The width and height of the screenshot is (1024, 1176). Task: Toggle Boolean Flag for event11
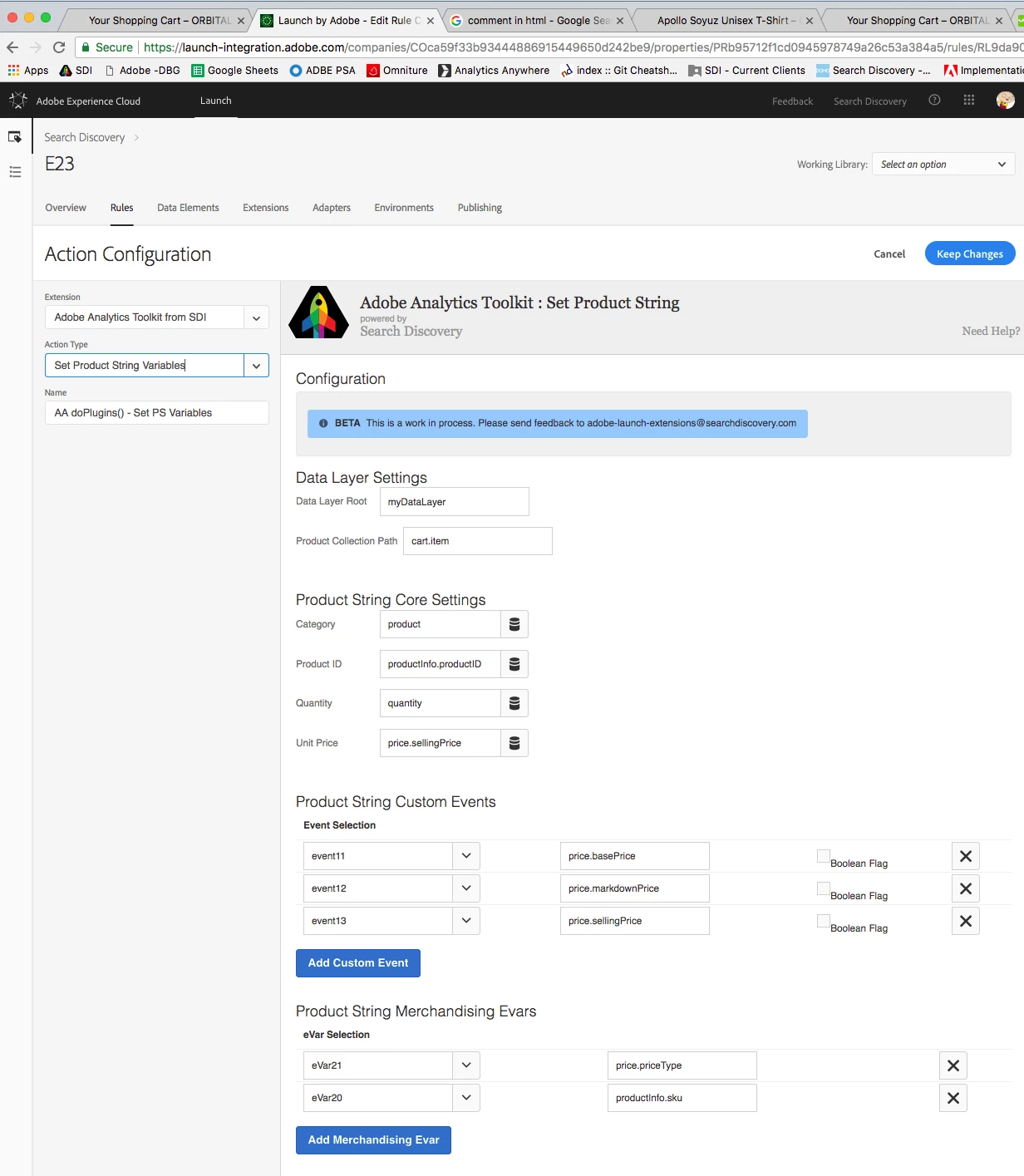click(x=824, y=855)
